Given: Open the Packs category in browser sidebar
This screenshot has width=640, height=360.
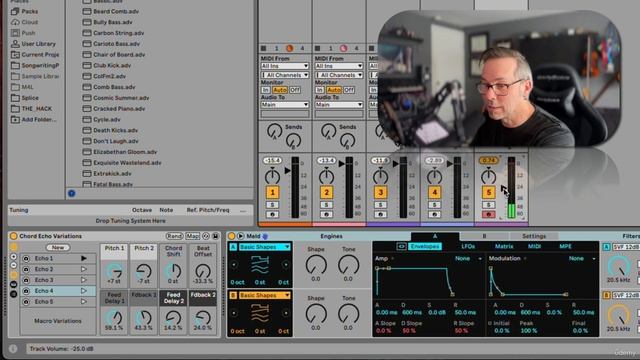Looking at the screenshot, I should click(x=24, y=11).
